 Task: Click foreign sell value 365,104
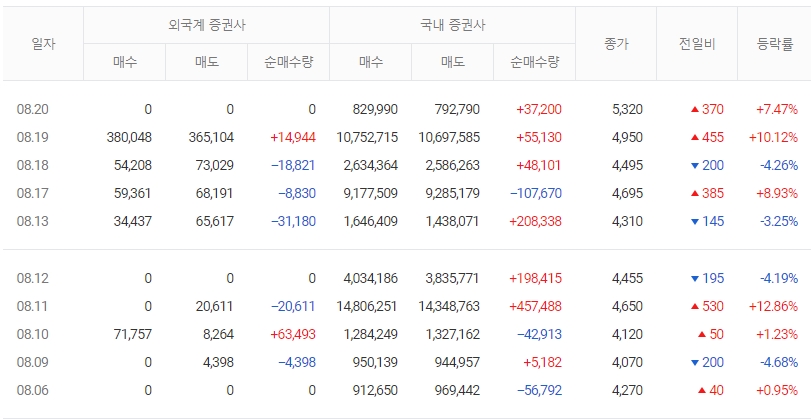pyautogui.click(x=211, y=137)
